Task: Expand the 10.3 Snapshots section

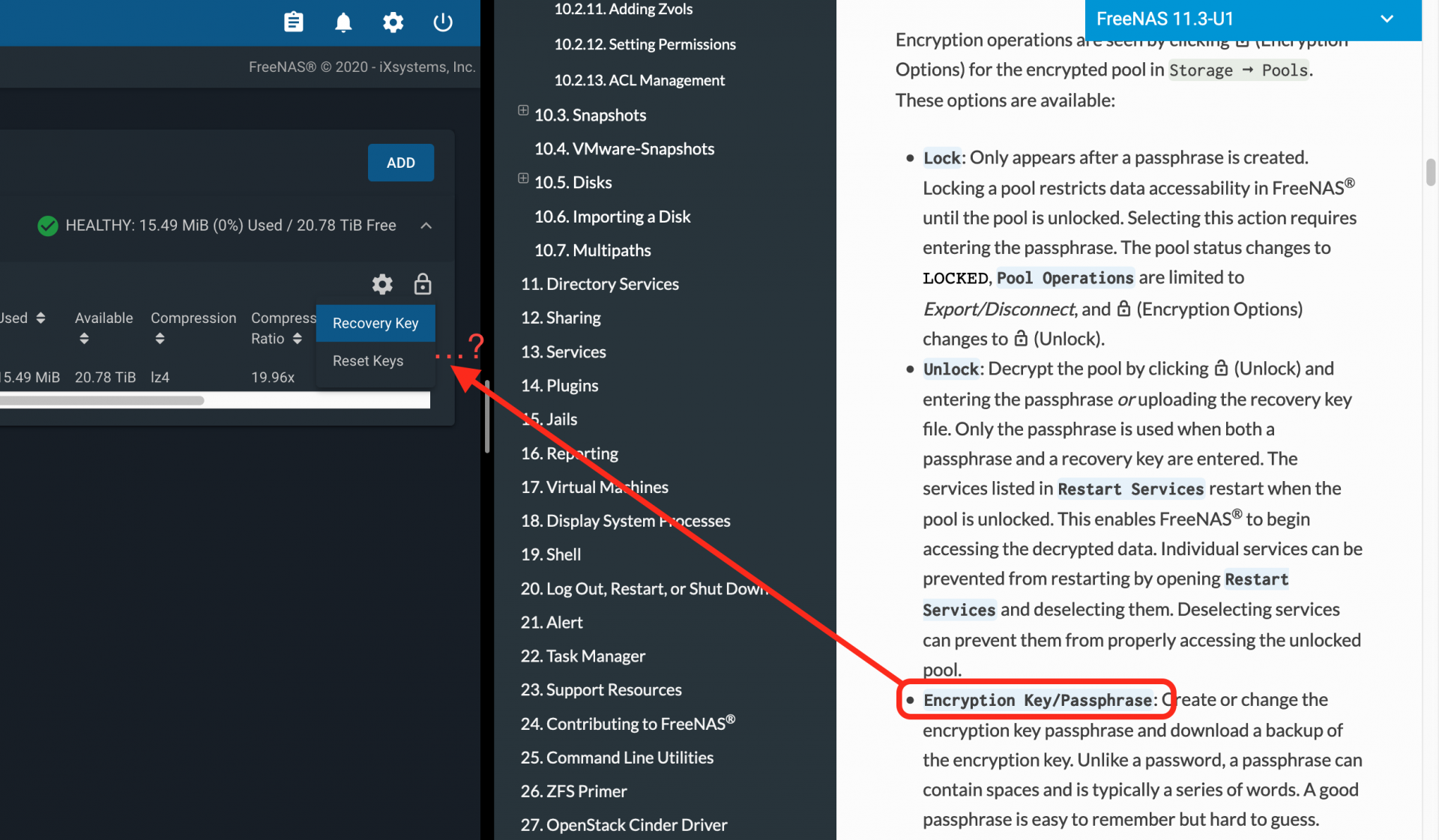Action: (x=523, y=110)
